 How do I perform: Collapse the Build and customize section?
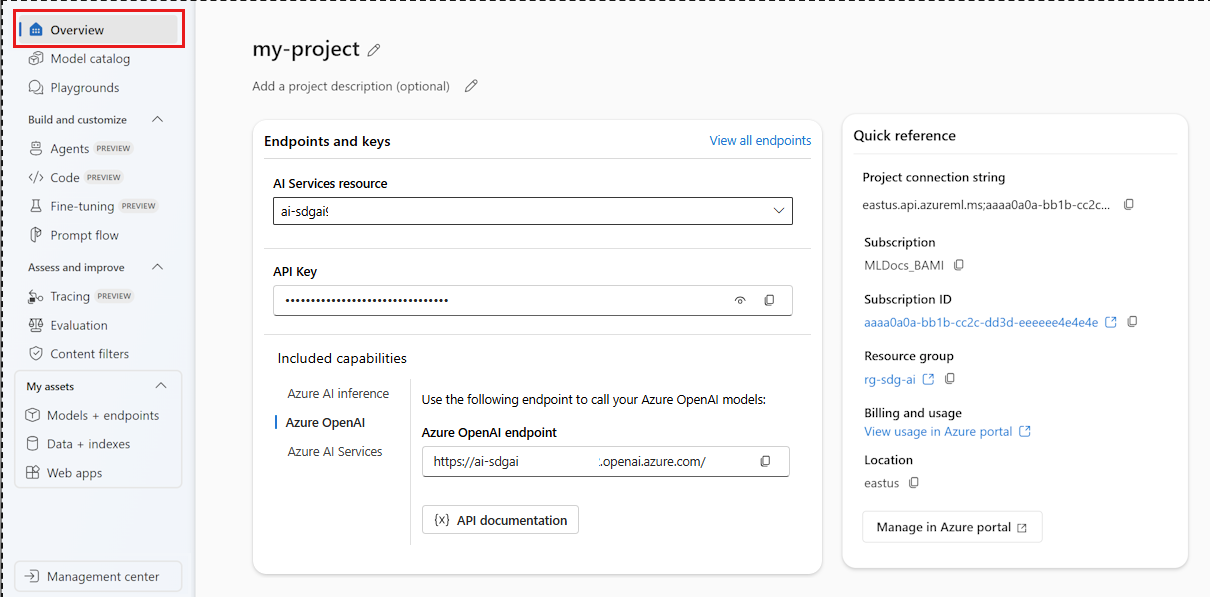157,120
